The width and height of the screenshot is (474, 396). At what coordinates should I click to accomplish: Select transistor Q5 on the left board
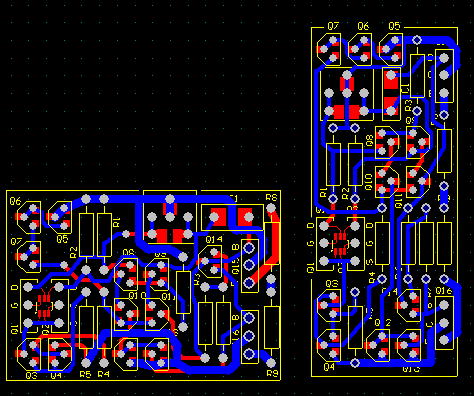pyautogui.click(x=60, y=217)
